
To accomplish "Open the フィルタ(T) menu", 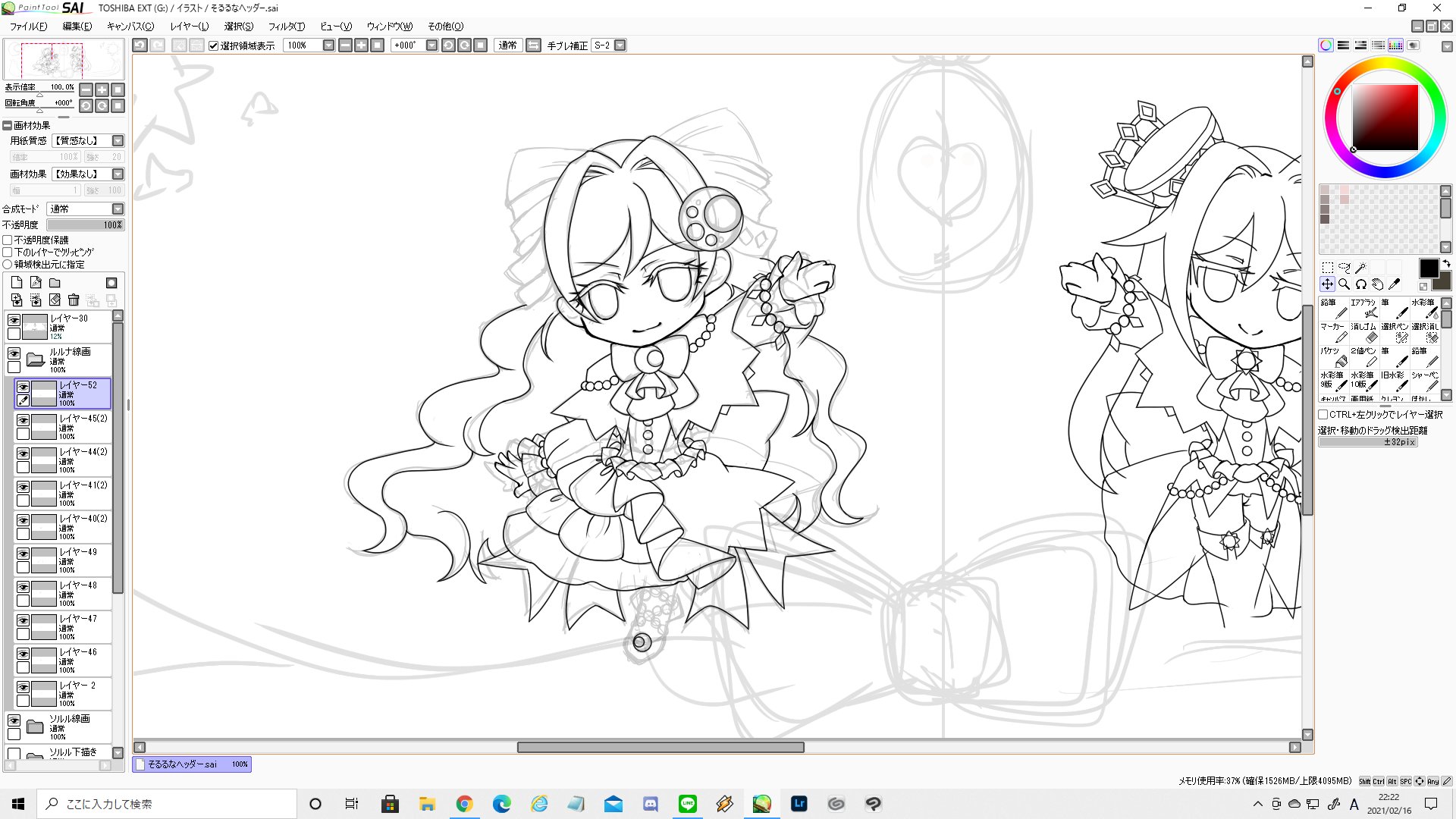I will click(286, 27).
